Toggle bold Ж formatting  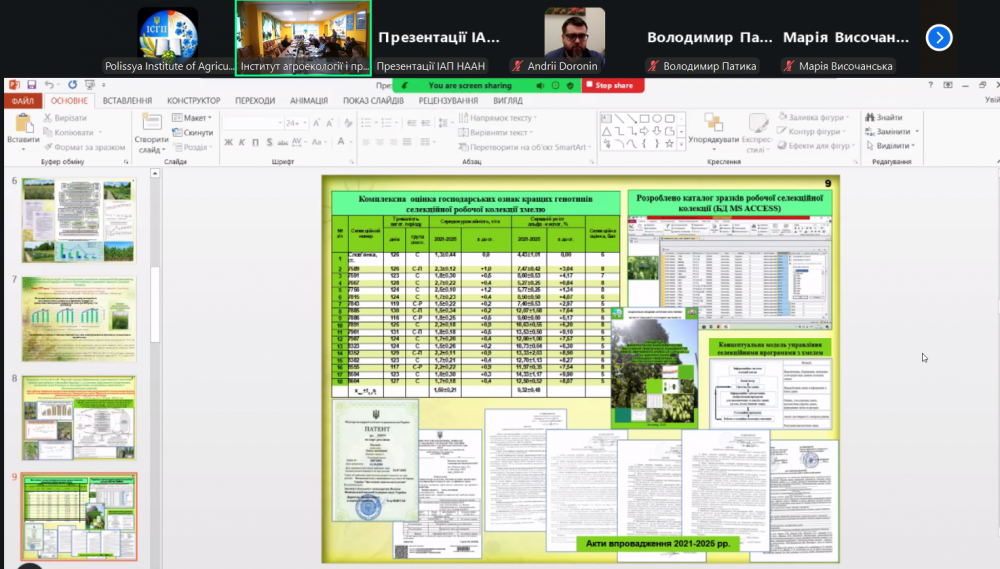click(x=228, y=142)
